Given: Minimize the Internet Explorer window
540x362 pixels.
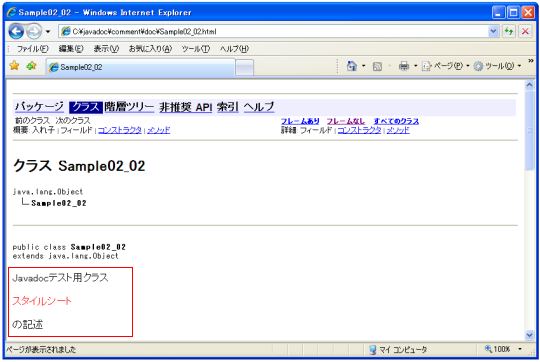Looking at the screenshot, I should [x=498, y=13].
